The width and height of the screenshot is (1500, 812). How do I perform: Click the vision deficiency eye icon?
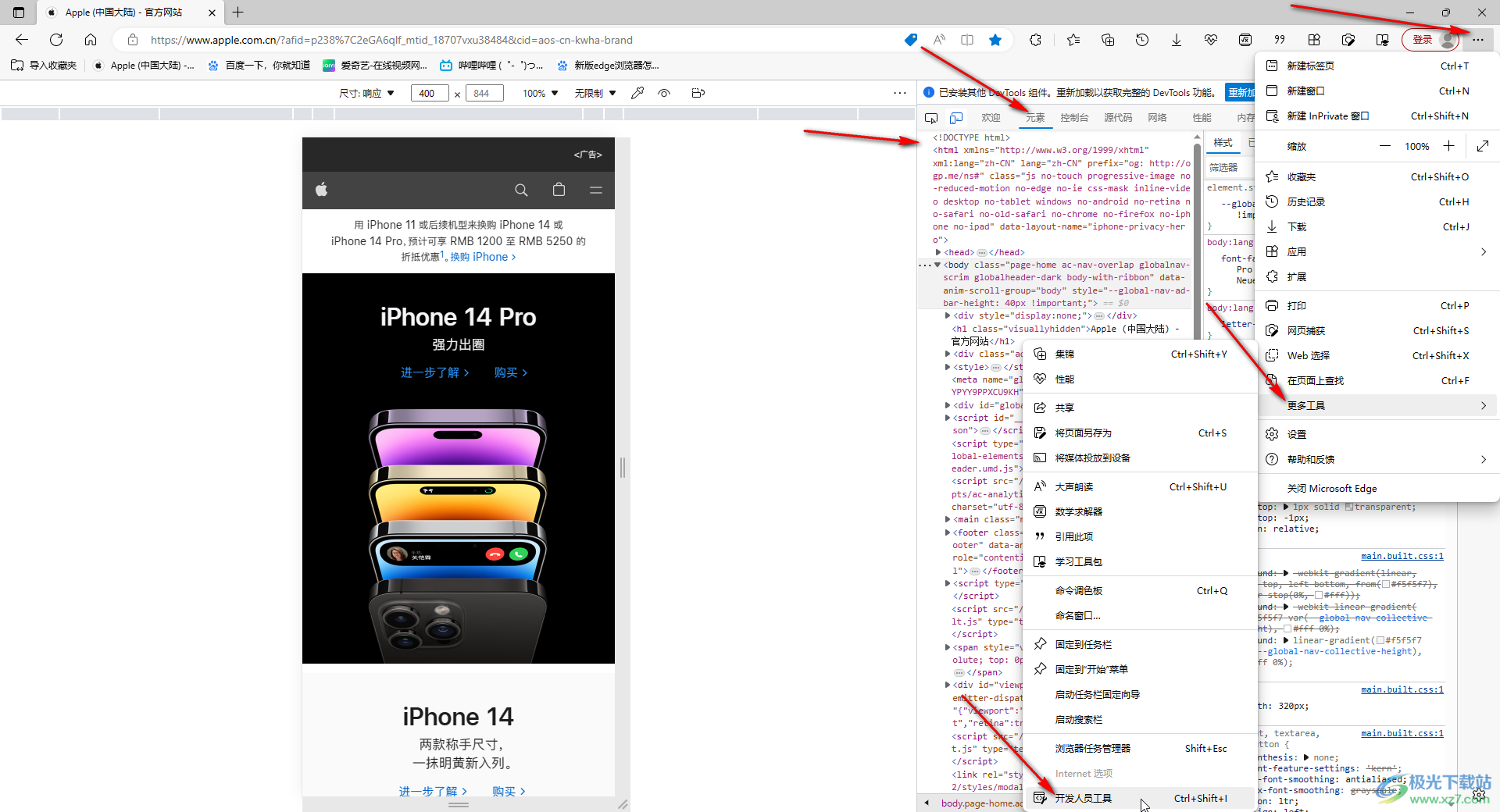(664, 93)
